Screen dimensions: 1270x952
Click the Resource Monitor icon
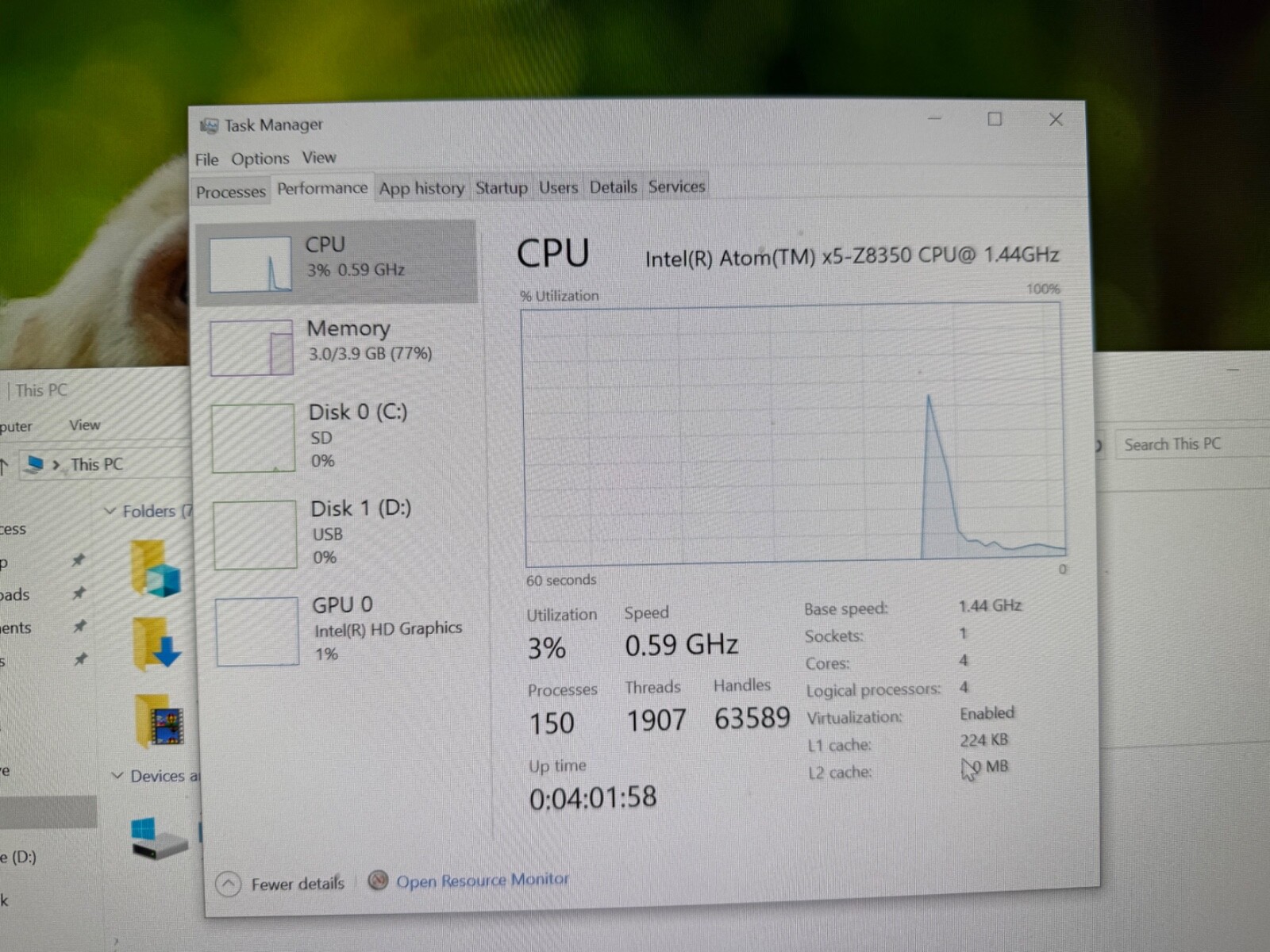point(378,881)
